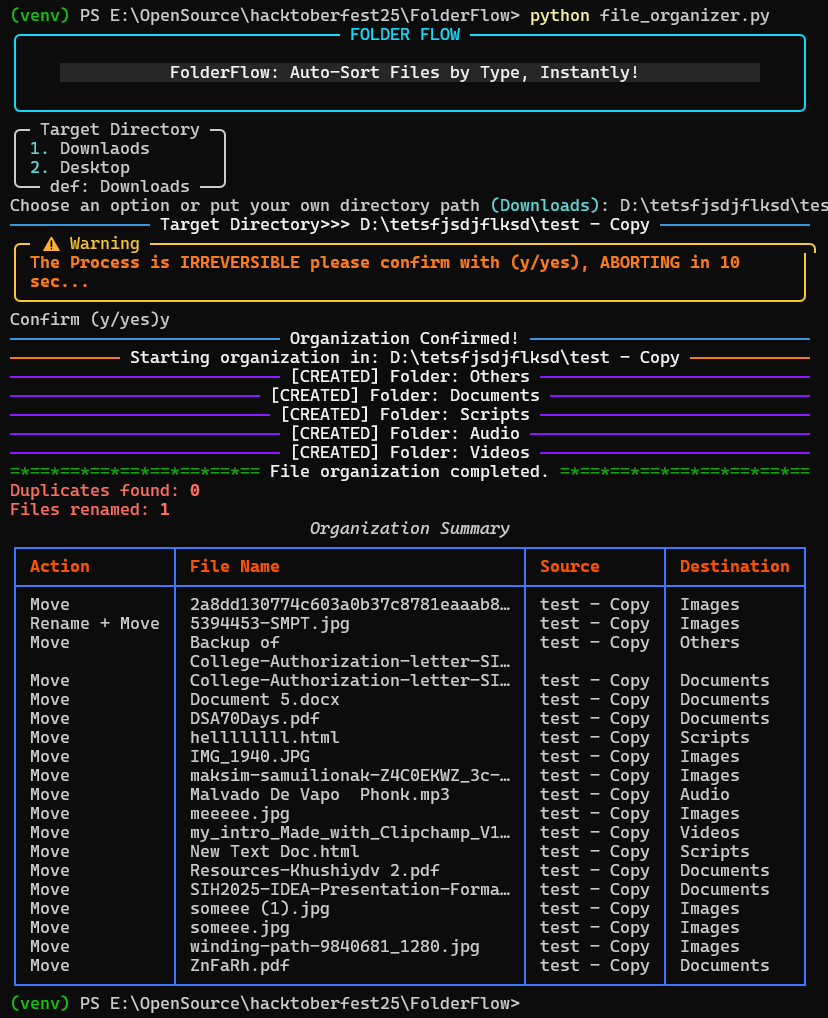The height and width of the screenshot is (1018, 828).
Task: Click the FOLDER FLOW panel title
Action: [405, 34]
